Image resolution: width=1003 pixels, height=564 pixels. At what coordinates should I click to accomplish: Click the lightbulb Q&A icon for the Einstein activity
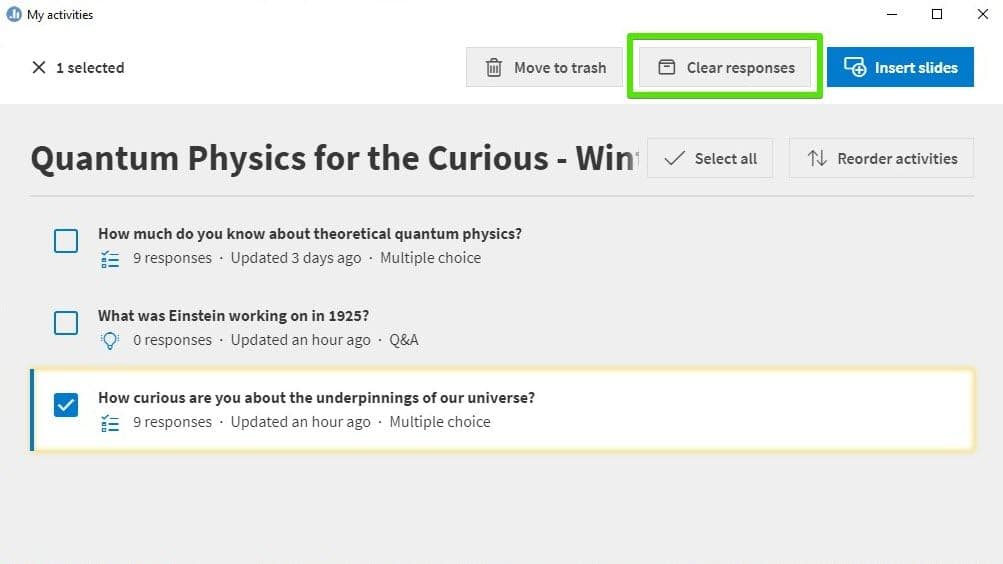click(x=110, y=340)
